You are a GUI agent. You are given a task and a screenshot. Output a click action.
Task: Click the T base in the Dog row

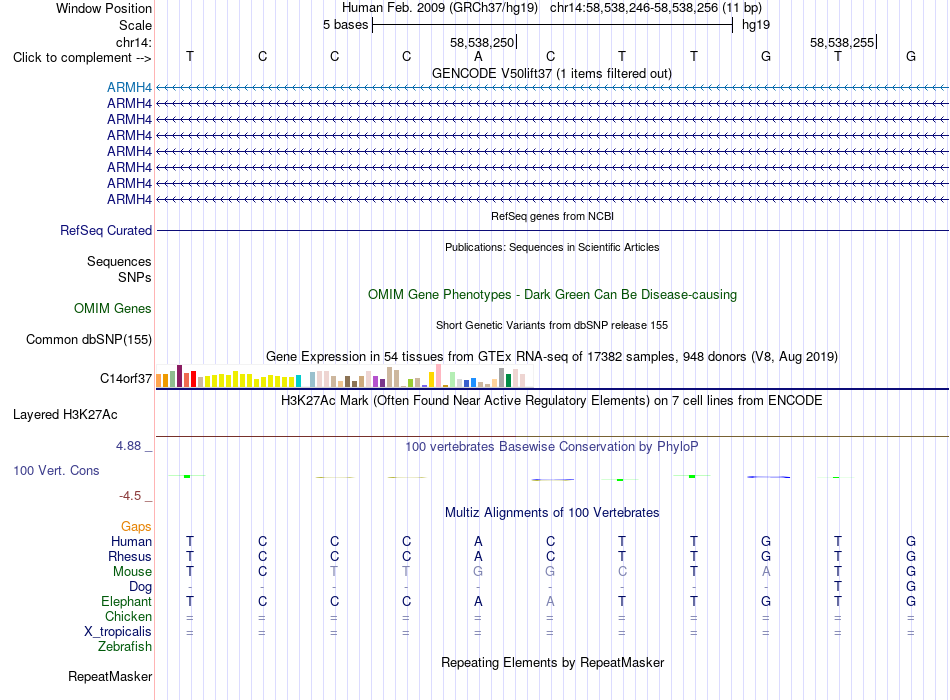tap(837, 587)
